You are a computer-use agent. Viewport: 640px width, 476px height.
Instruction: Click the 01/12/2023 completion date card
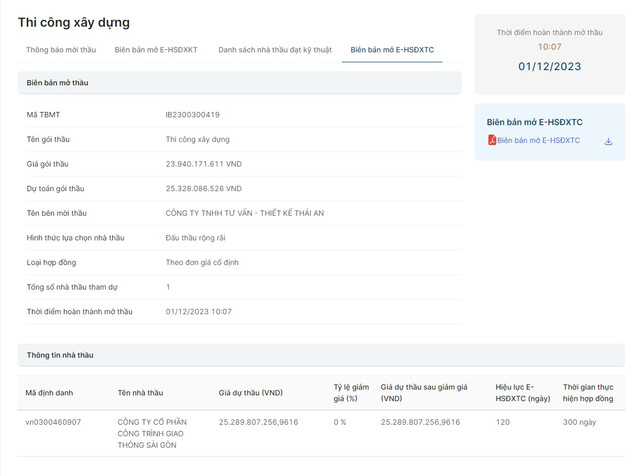pyautogui.click(x=549, y=67)
